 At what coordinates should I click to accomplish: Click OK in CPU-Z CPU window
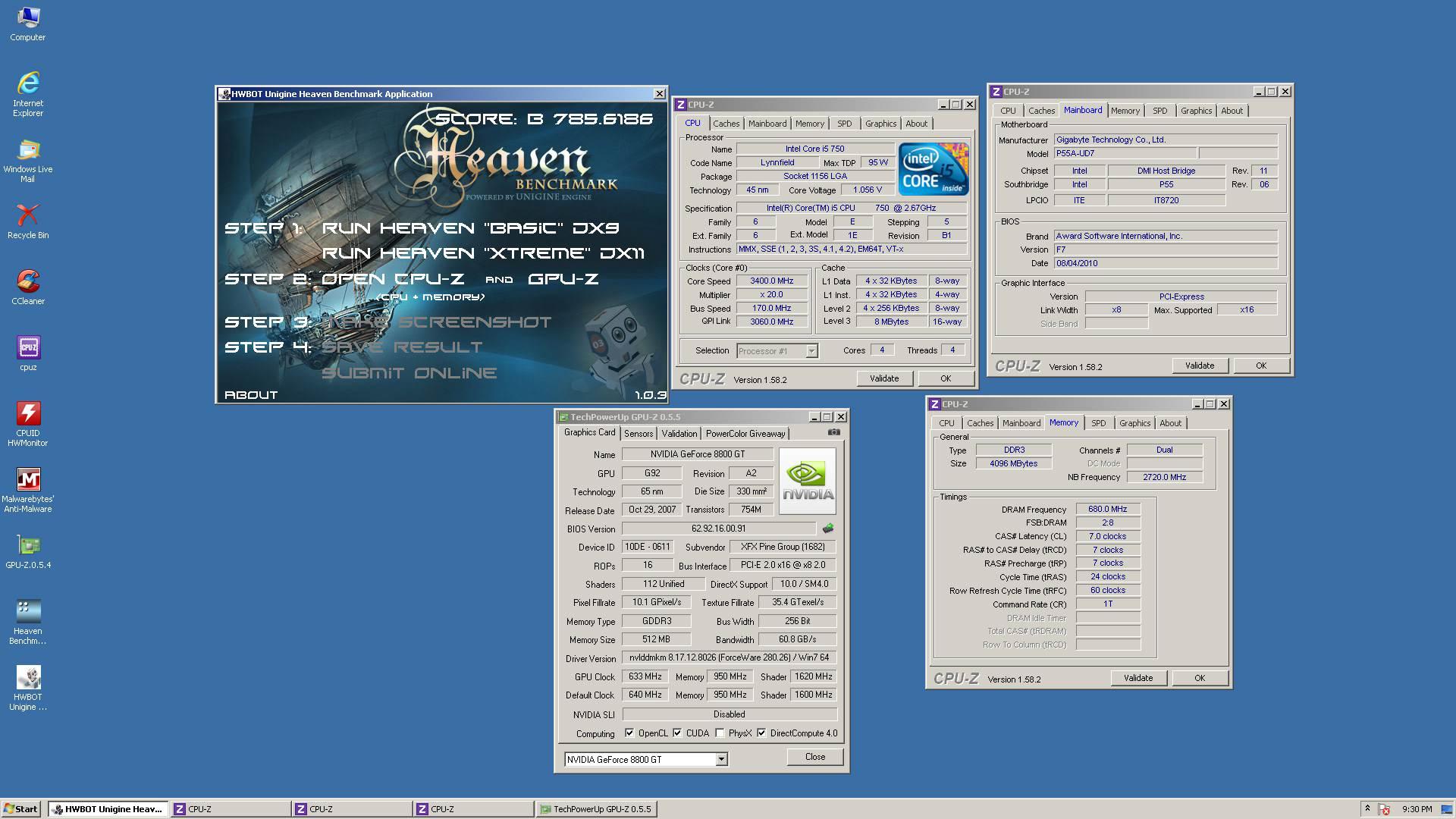(x=946, y=378)
